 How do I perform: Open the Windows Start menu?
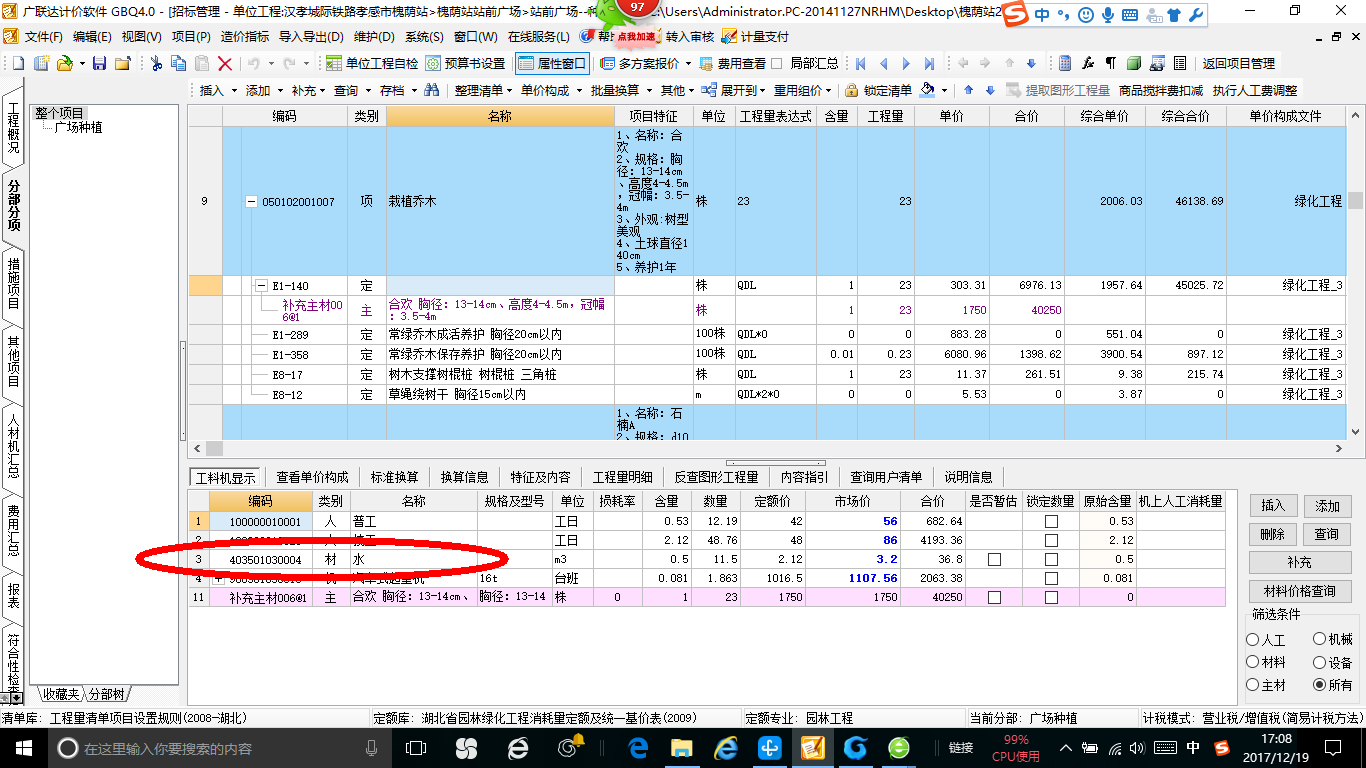click(22, 747)
